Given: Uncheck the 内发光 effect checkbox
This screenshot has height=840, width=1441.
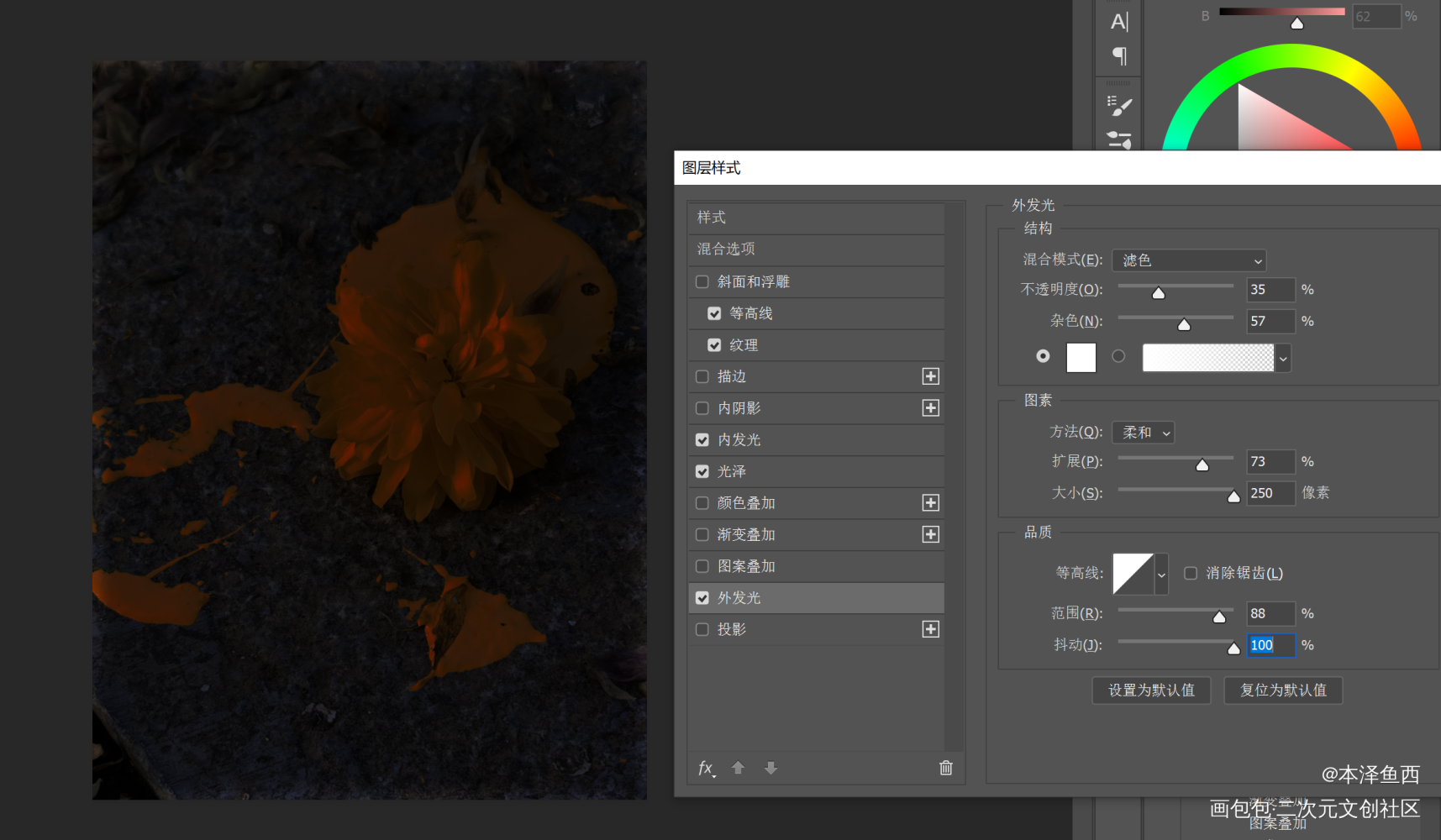Looking at the screenshot, I should 702,440.
